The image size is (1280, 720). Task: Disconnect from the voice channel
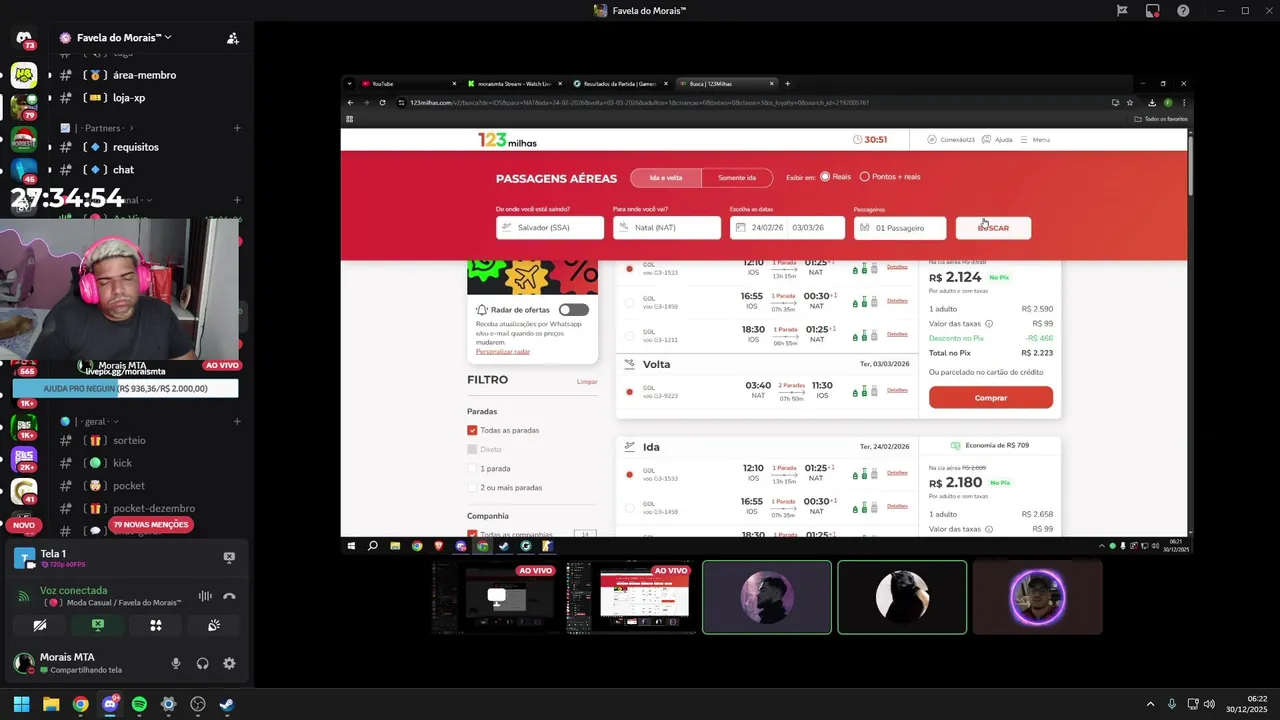point(229,596)
